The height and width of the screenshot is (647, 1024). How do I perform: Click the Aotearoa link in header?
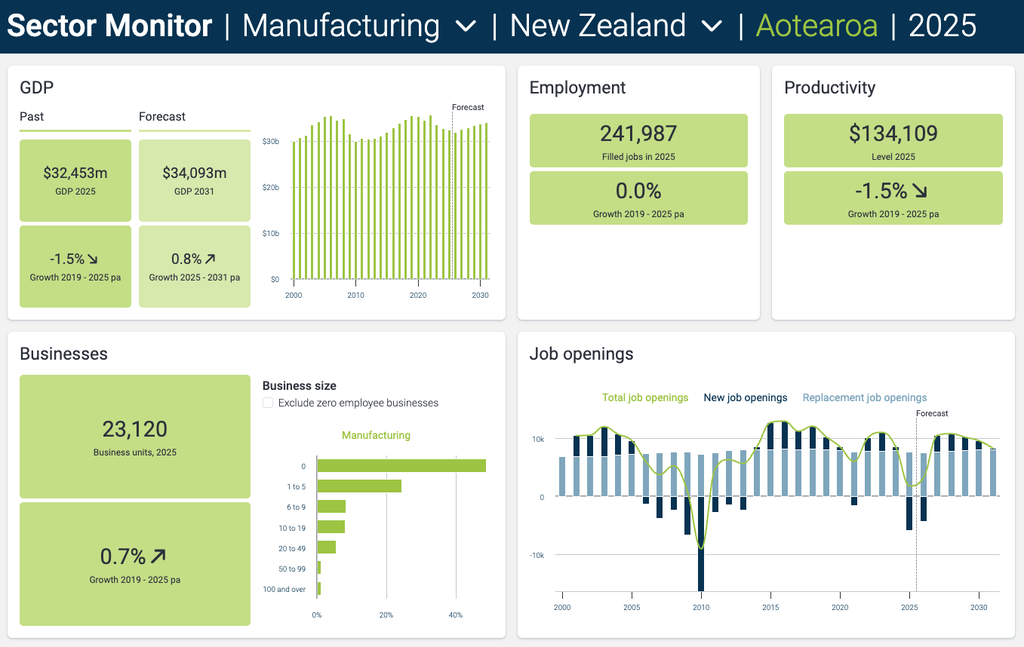pos(816,26)
